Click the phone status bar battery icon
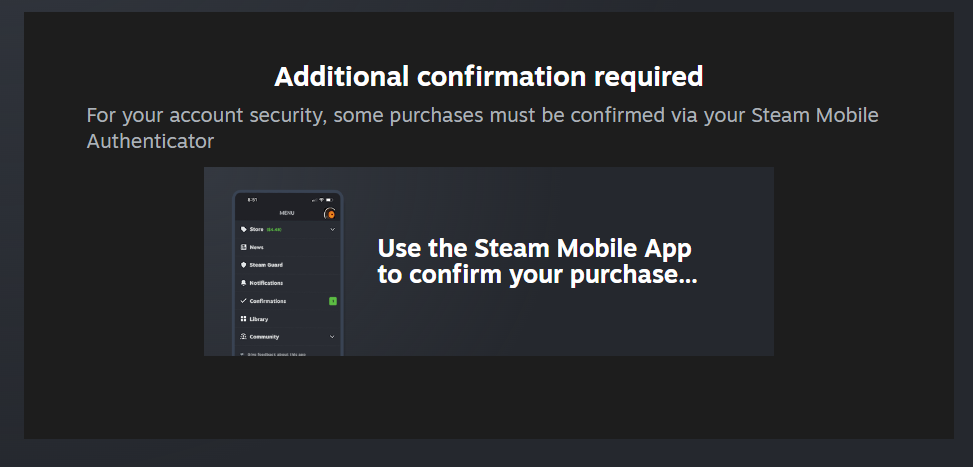 pos(331,200)
